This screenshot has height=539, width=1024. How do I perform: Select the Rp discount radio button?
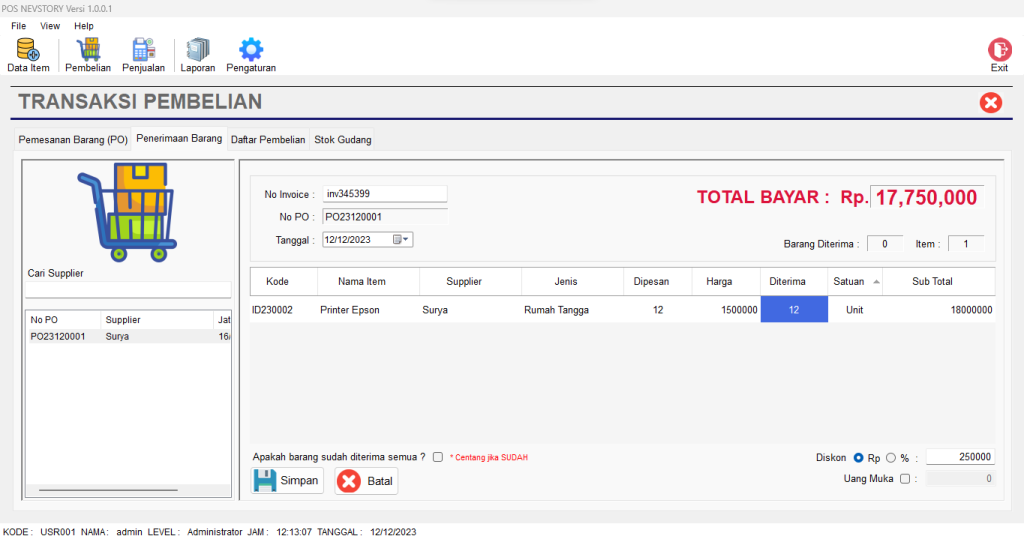(858, 457)
